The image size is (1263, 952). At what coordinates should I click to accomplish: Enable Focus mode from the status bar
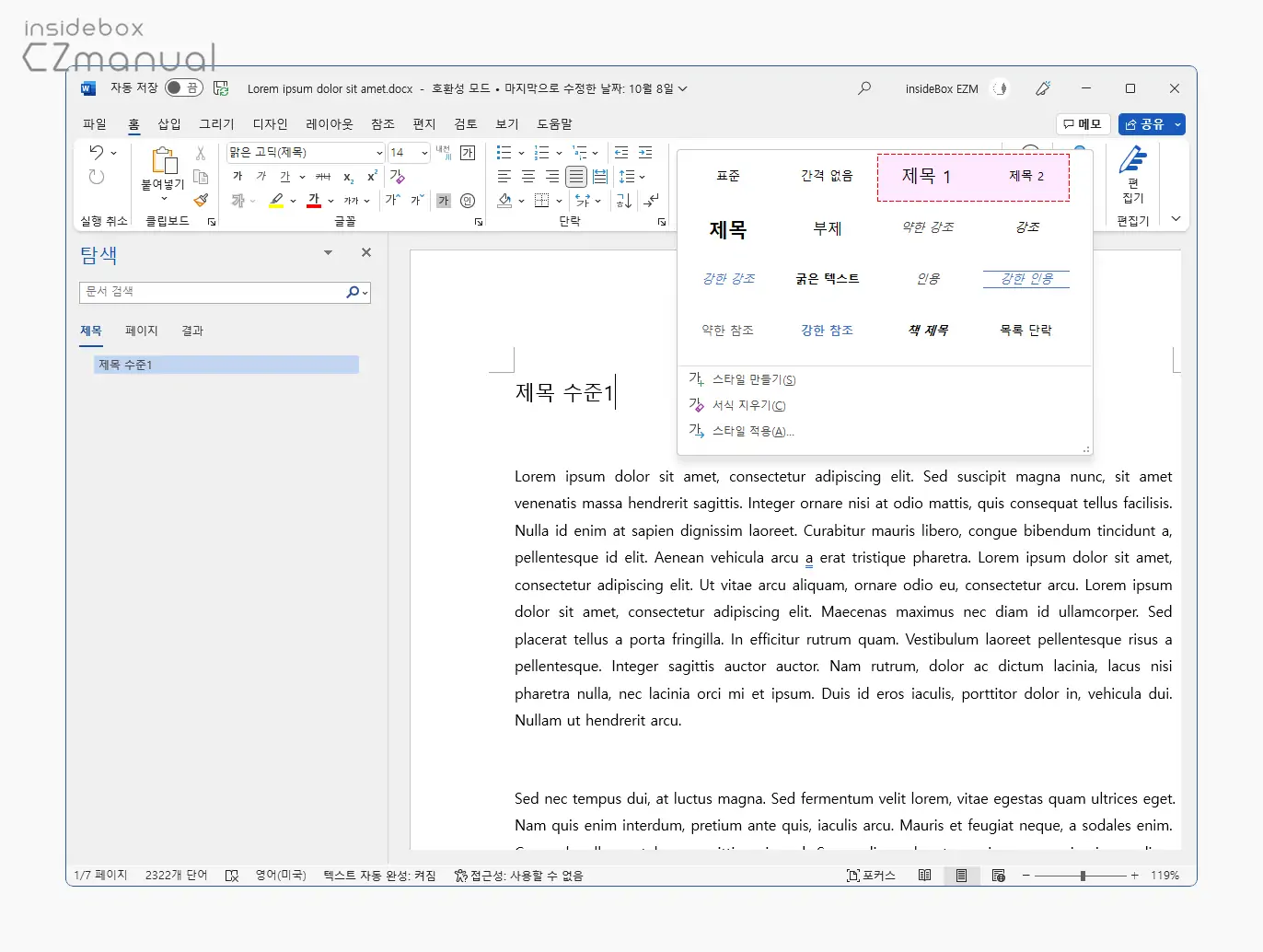870,875
